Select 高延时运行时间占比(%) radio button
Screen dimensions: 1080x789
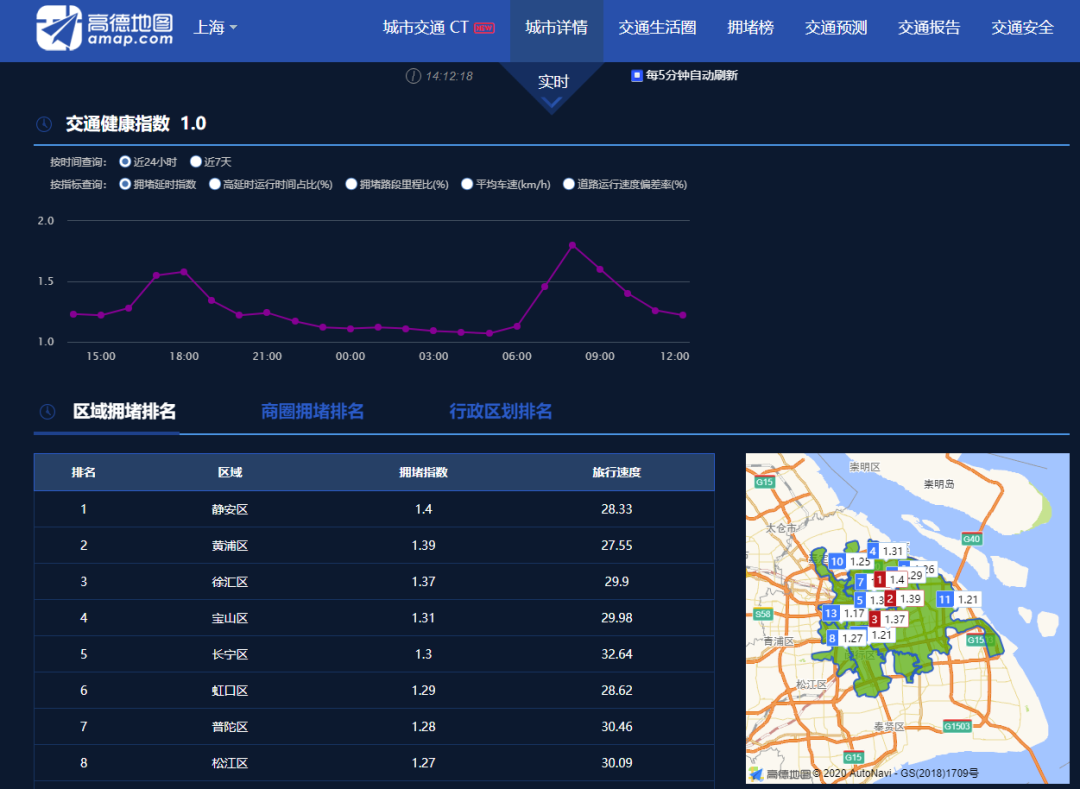215,184
